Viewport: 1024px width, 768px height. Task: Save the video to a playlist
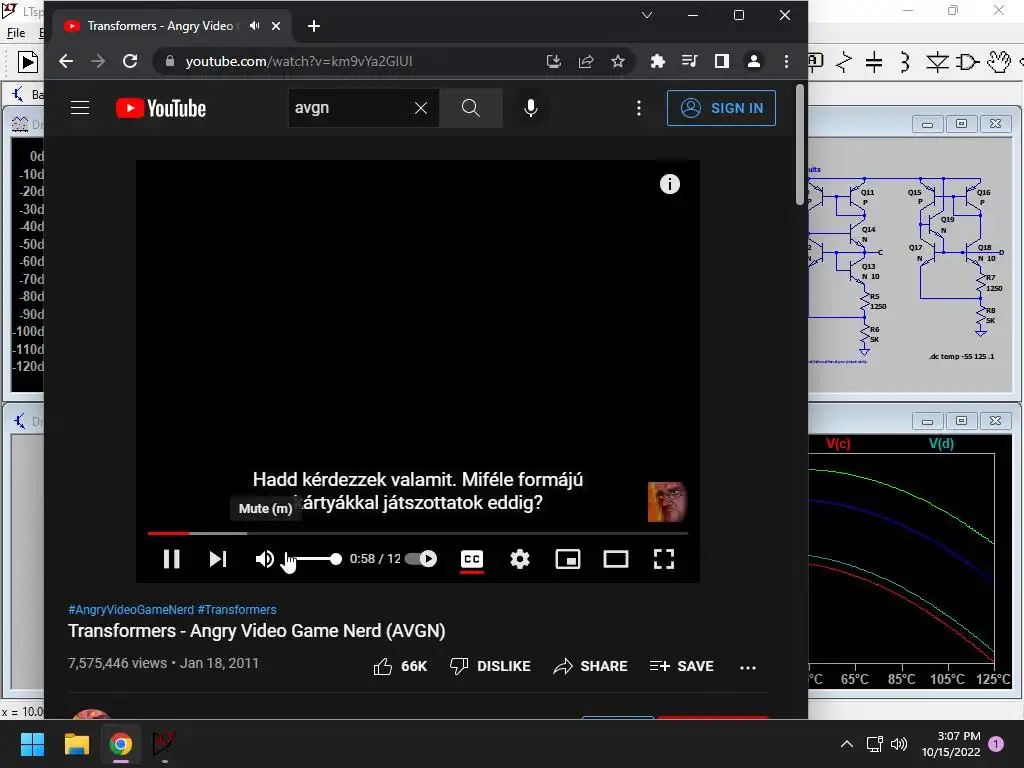click(x=681, y=666)
